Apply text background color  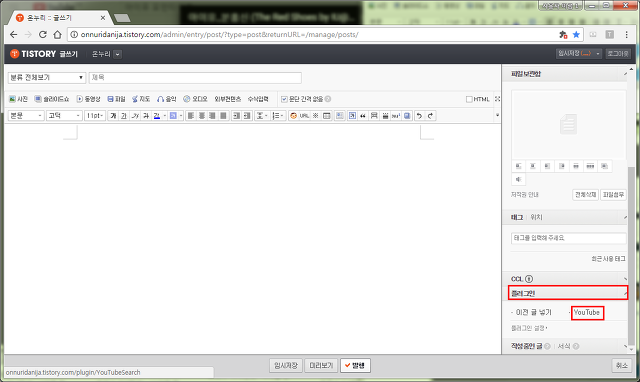click(x=173, y=116)
